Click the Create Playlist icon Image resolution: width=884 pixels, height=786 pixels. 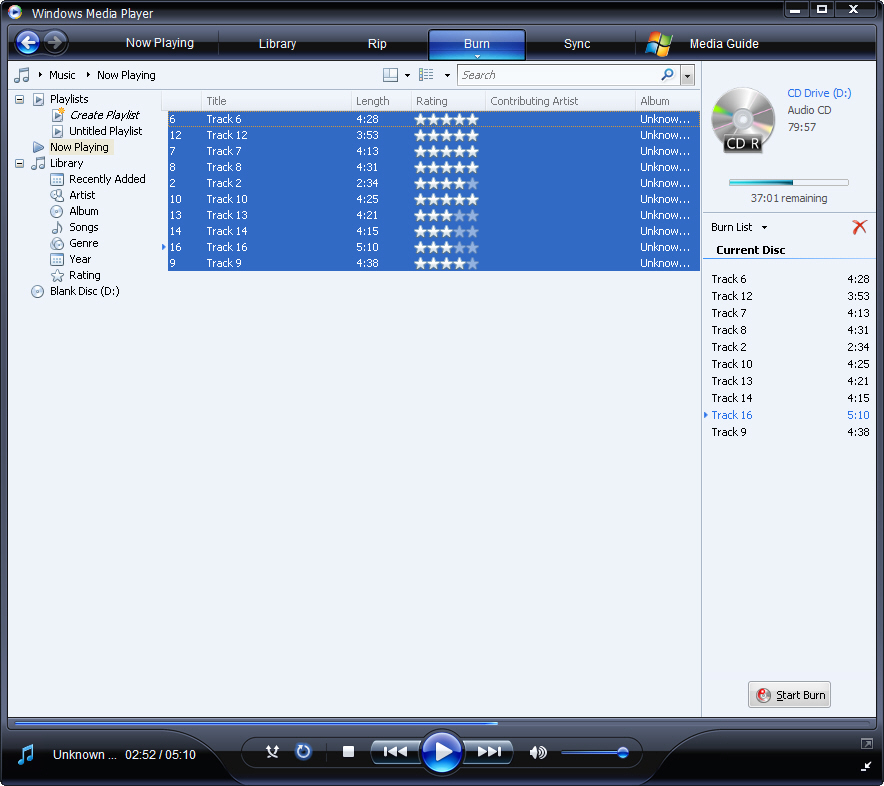tap(58, 114)
